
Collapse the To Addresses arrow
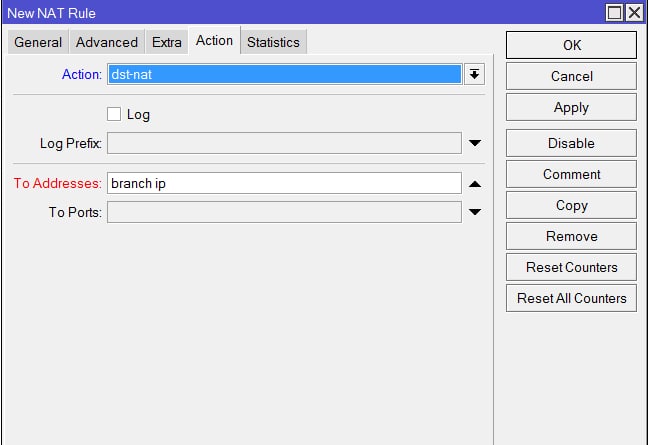click(475, 184)
